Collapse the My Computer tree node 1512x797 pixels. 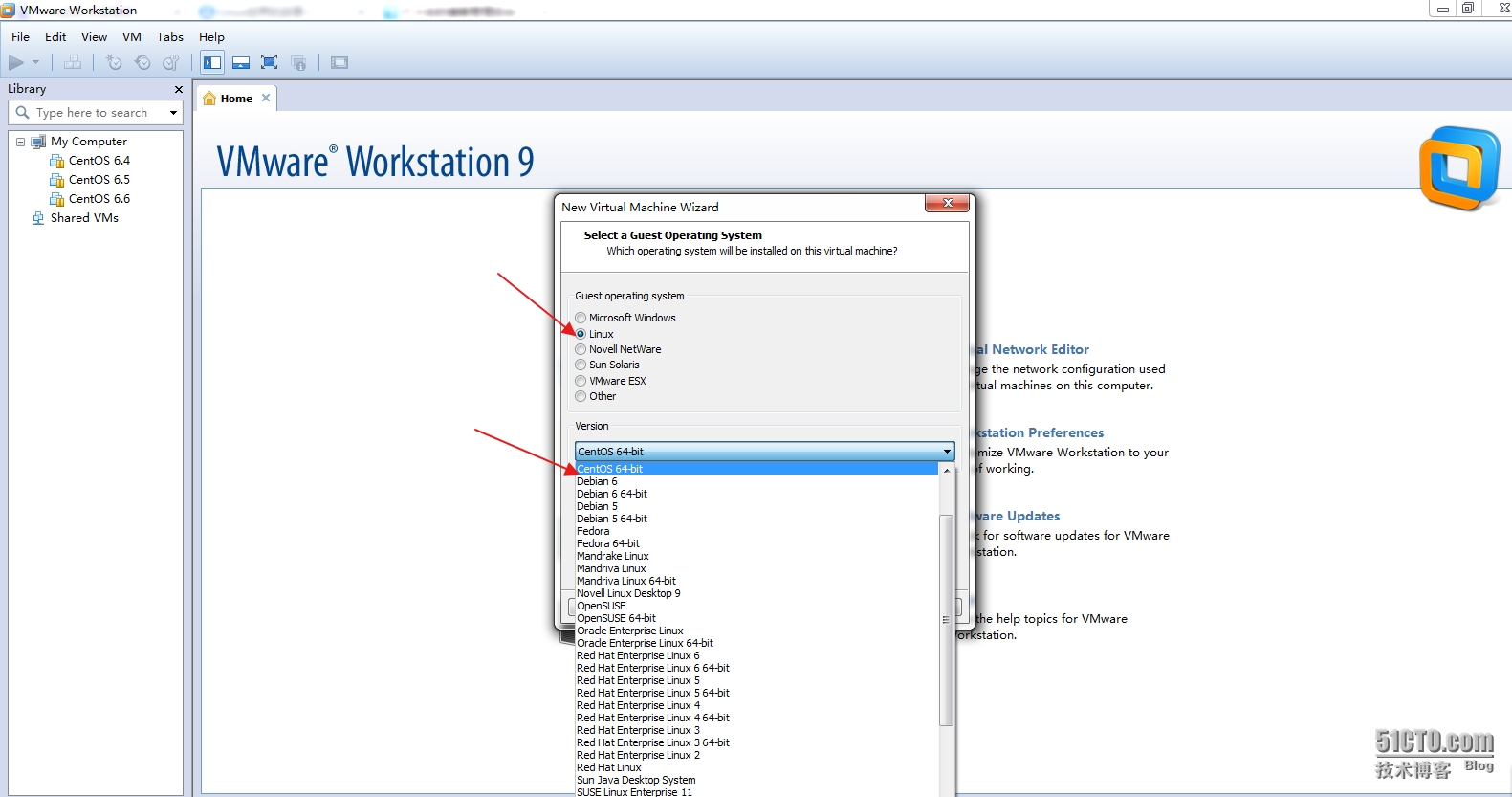point(20,142)
